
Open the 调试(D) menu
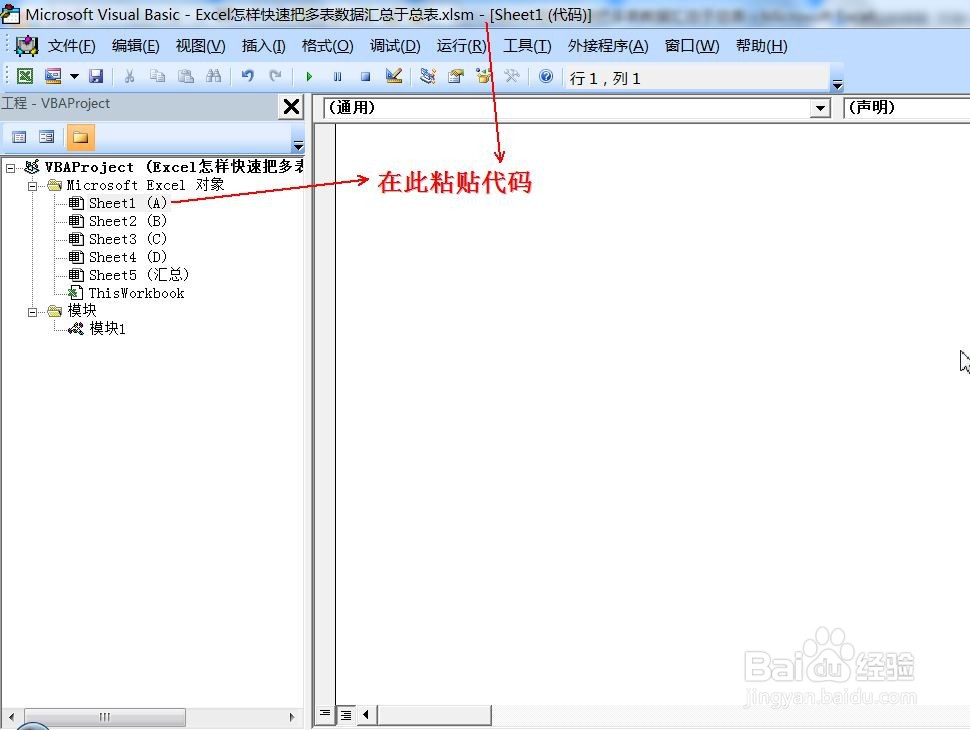tap(395, 46)
